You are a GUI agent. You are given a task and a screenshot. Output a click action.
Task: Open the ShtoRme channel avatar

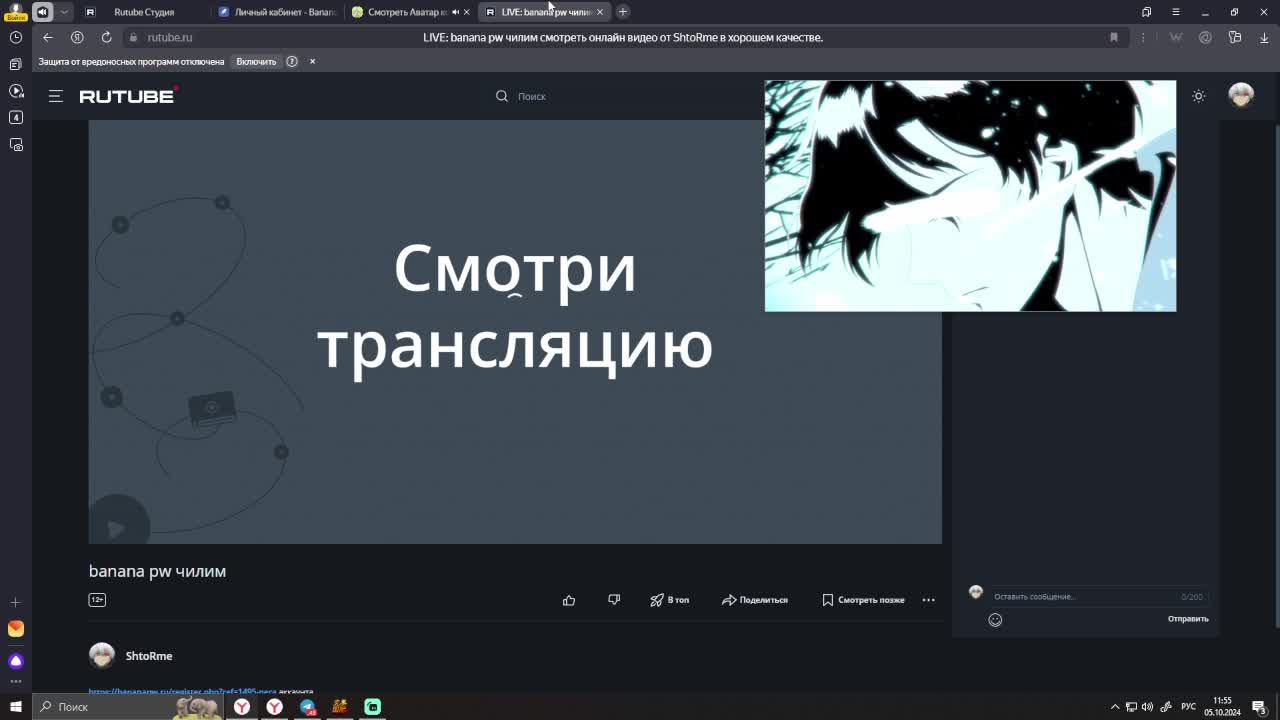click(102, 655)
